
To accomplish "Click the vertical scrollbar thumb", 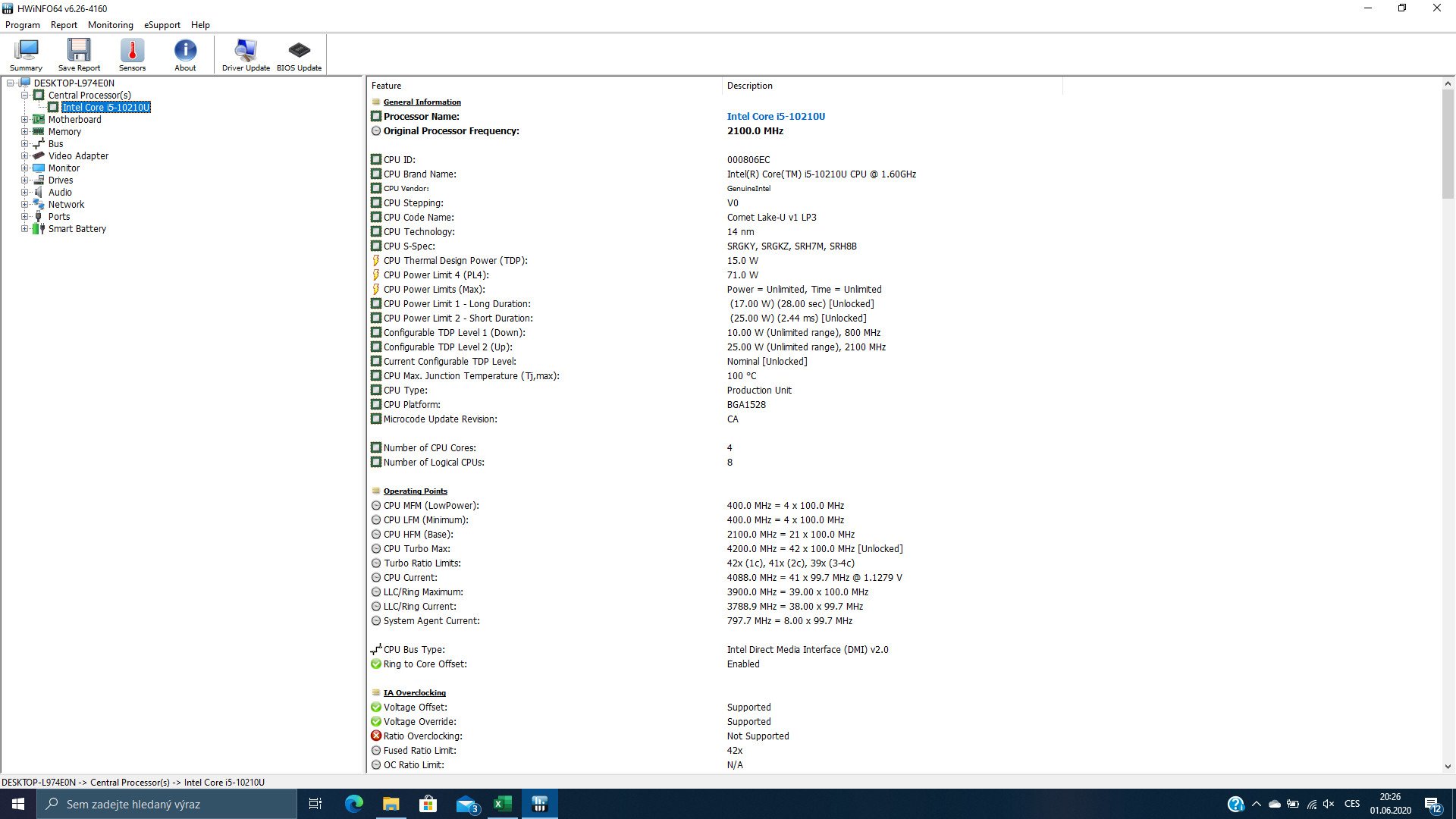I will 1448,144.
